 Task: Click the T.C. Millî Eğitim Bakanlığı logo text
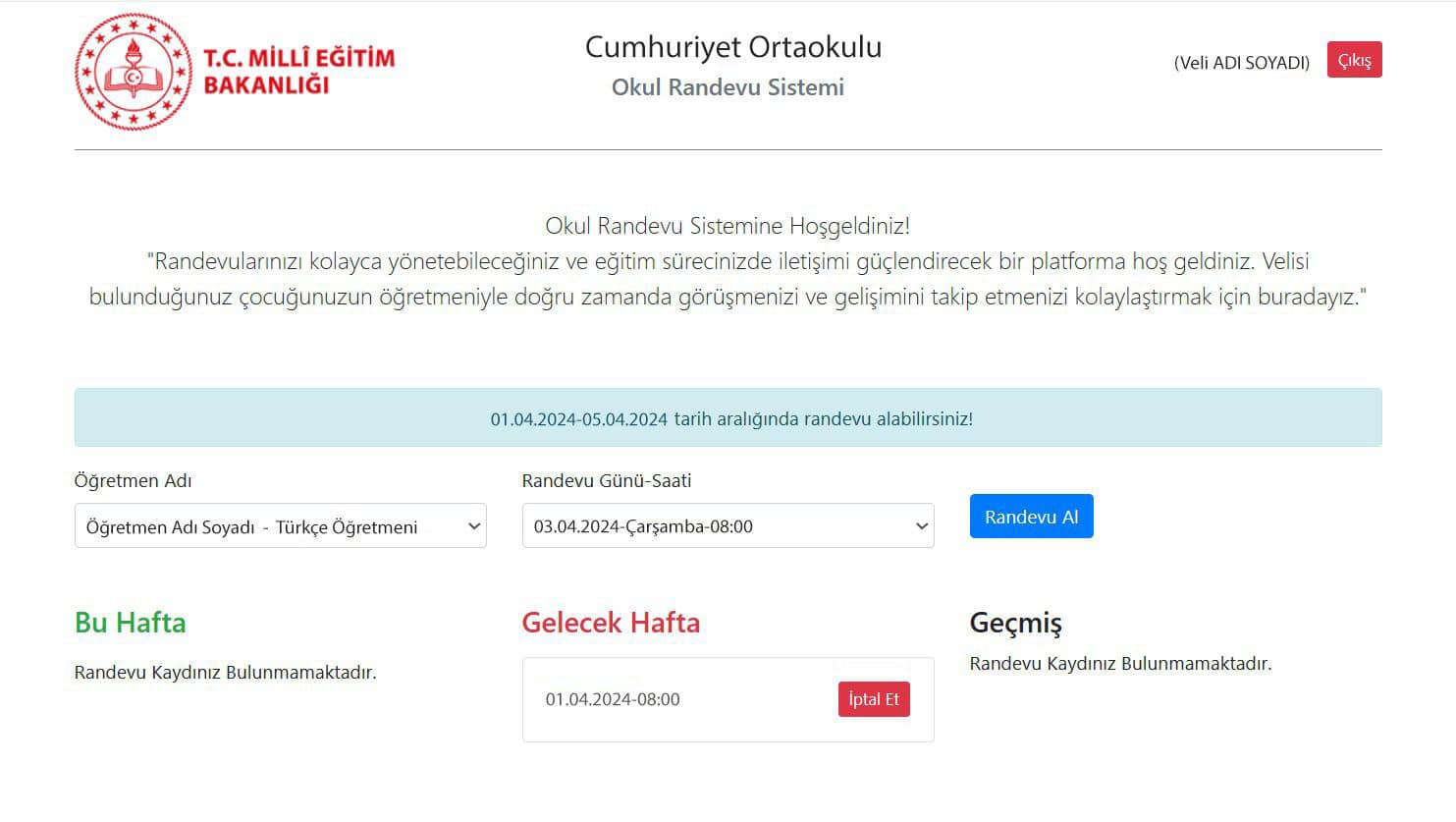tap(298, 71)
